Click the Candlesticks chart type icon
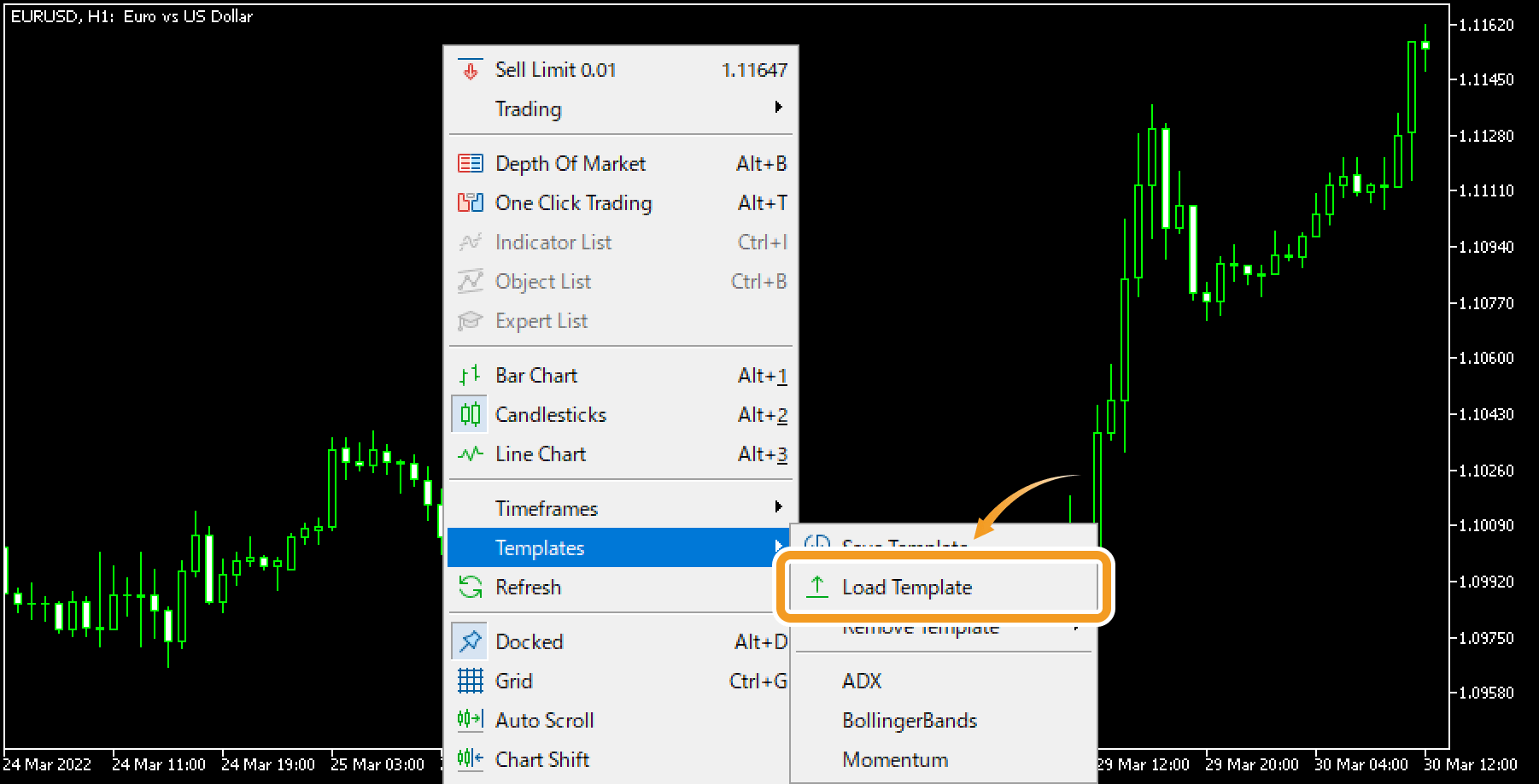 click(470, 414)
